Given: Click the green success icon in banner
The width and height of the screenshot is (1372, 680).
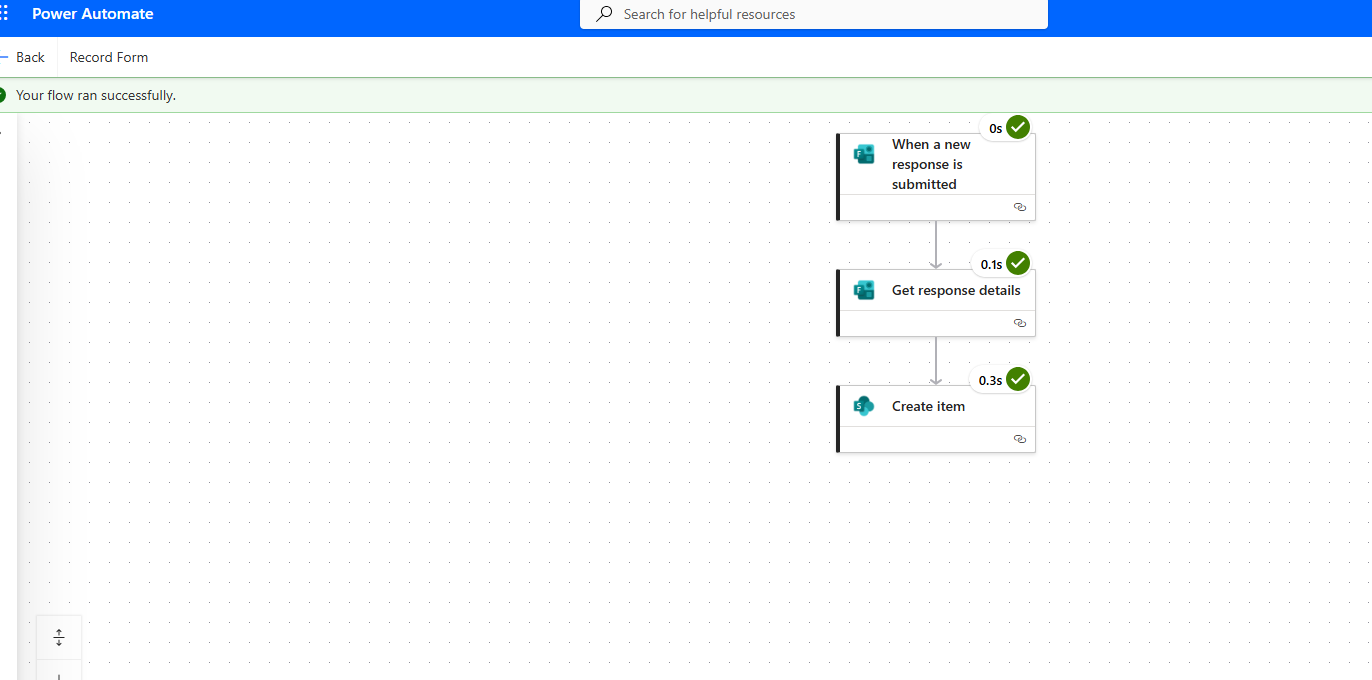Looking at the screenshot, I should 2,95.
